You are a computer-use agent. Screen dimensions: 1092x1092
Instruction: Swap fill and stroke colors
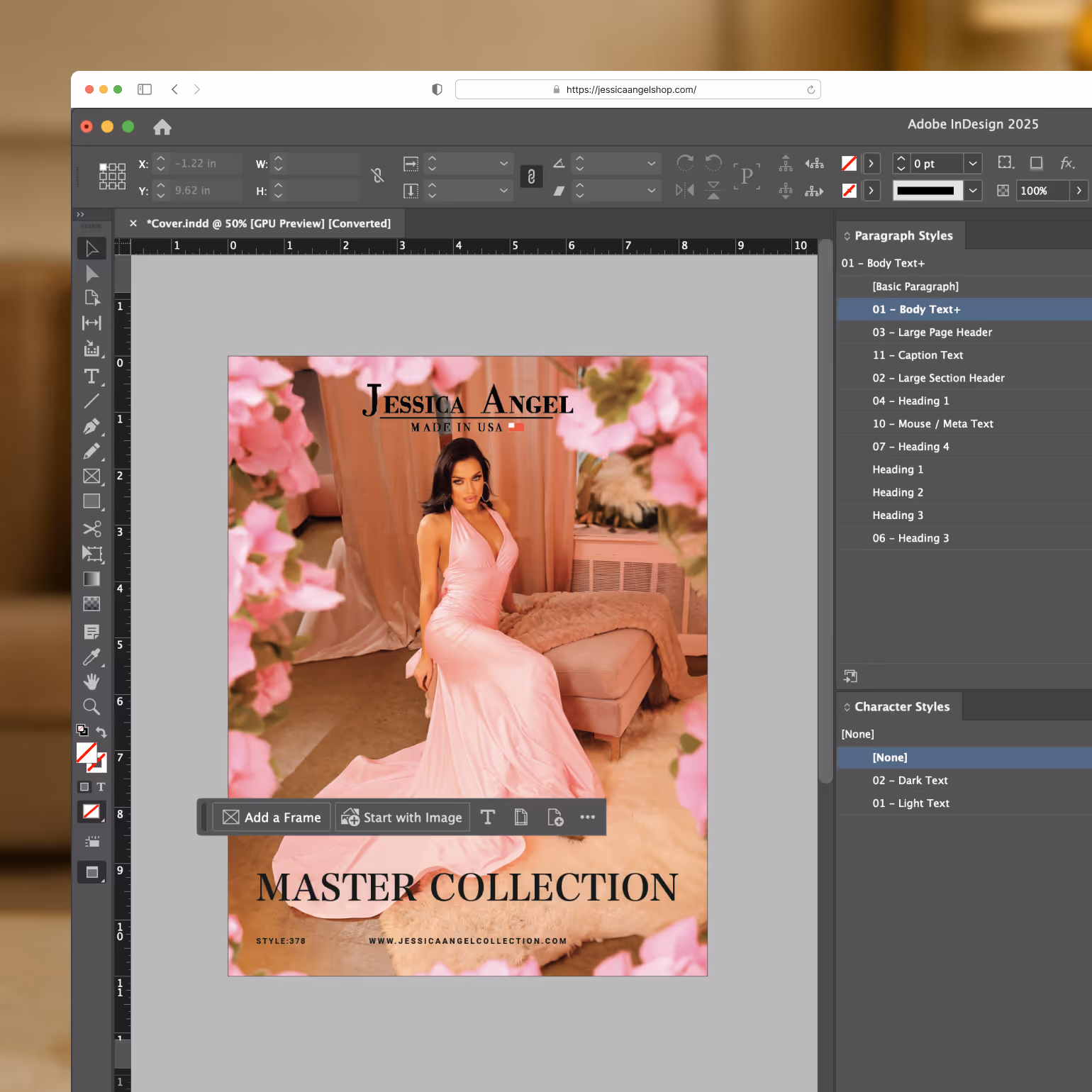(x=101, y=732)
